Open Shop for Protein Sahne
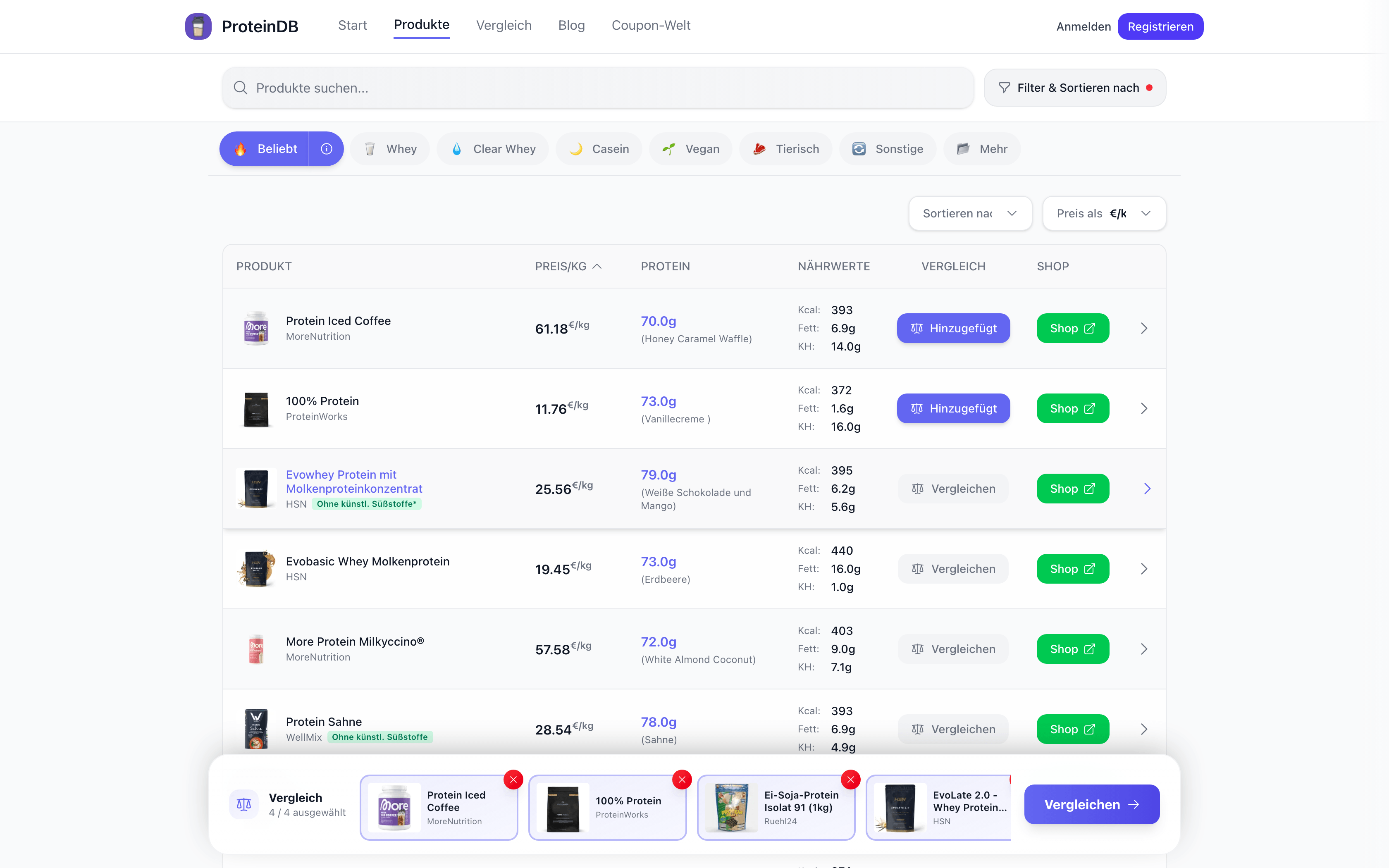The width and height of the screenshot is (1389, 868). [x=1073, y=729]
